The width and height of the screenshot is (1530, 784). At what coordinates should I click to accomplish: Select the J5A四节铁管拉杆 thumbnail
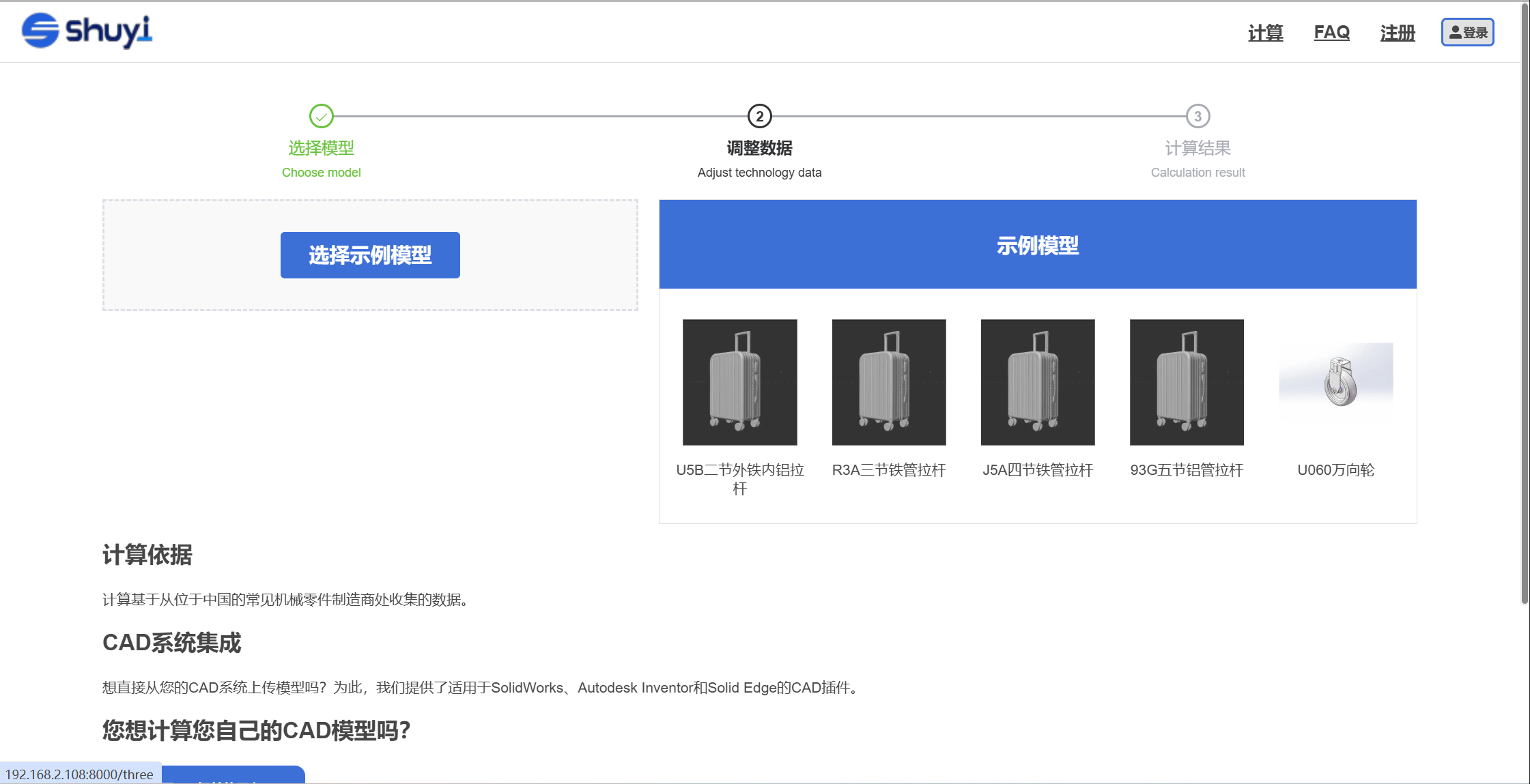1037,382
